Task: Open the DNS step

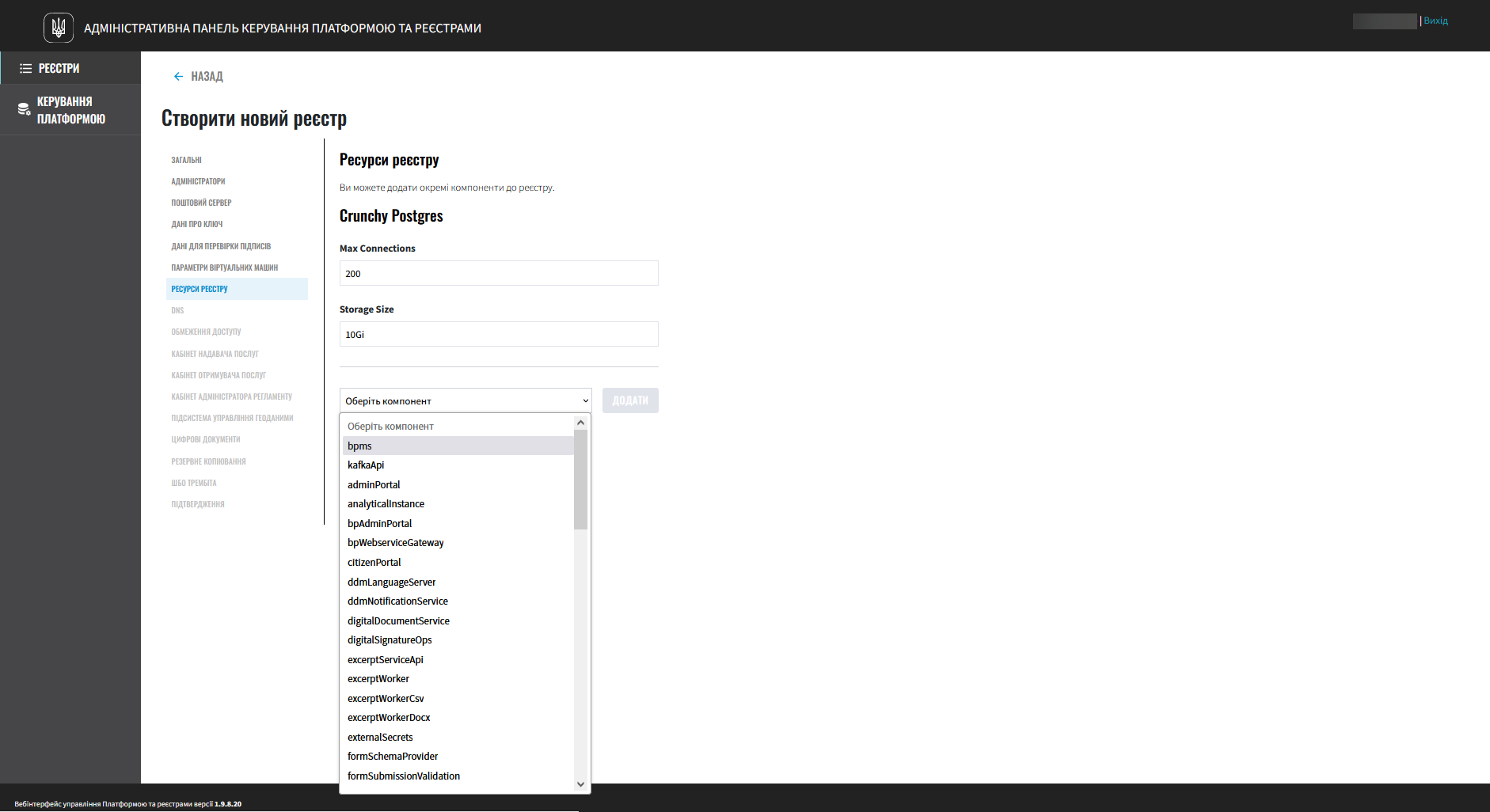Action: click(177, 310)
